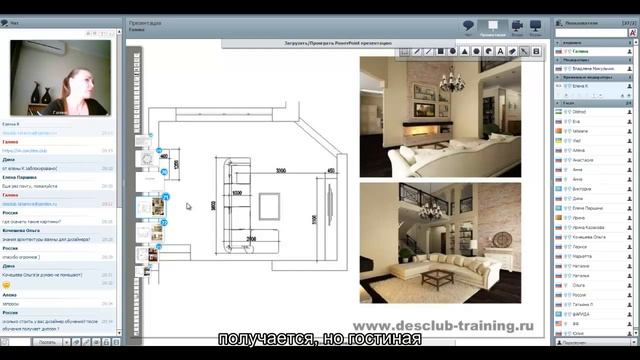Screen dimensions: 640x360
Task: Switch to the Presentation tab
Action: pos(493,28)
